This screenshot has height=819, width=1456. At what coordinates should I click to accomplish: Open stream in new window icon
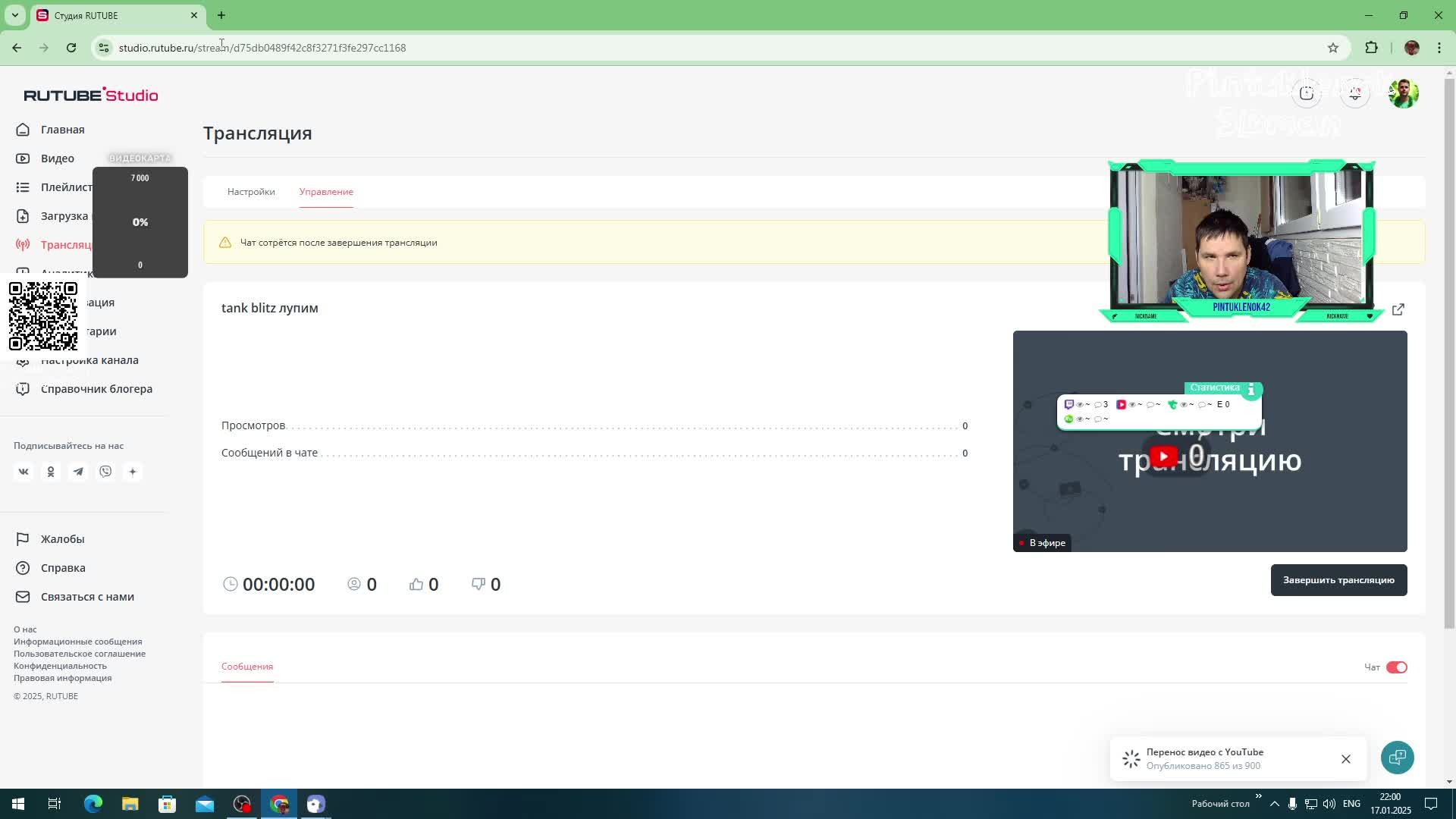point(1398,309)
